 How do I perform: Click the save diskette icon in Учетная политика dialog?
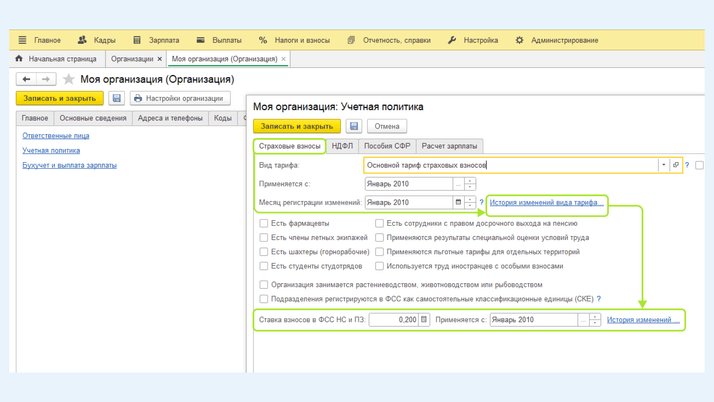point(354,126)
